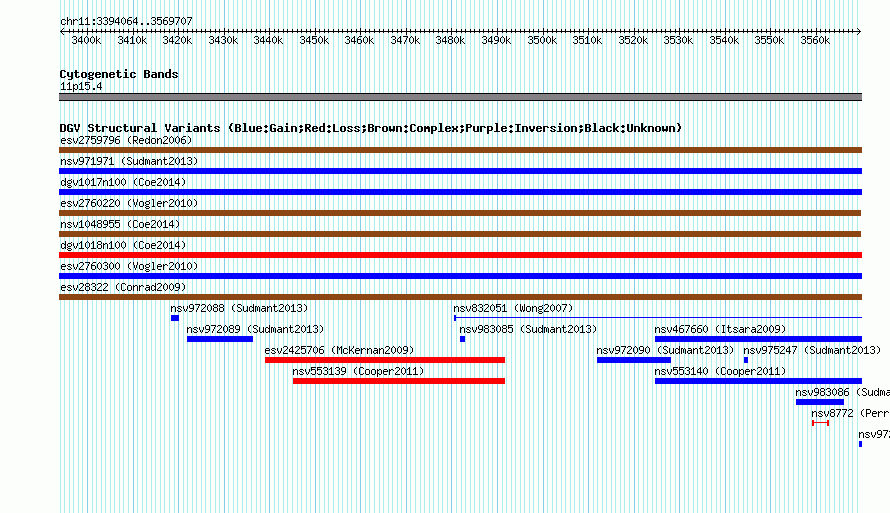Click the nsv972088 (Sudmant2013) label
Viewport: 890px width, 513px height.
(x=239, y=308)
